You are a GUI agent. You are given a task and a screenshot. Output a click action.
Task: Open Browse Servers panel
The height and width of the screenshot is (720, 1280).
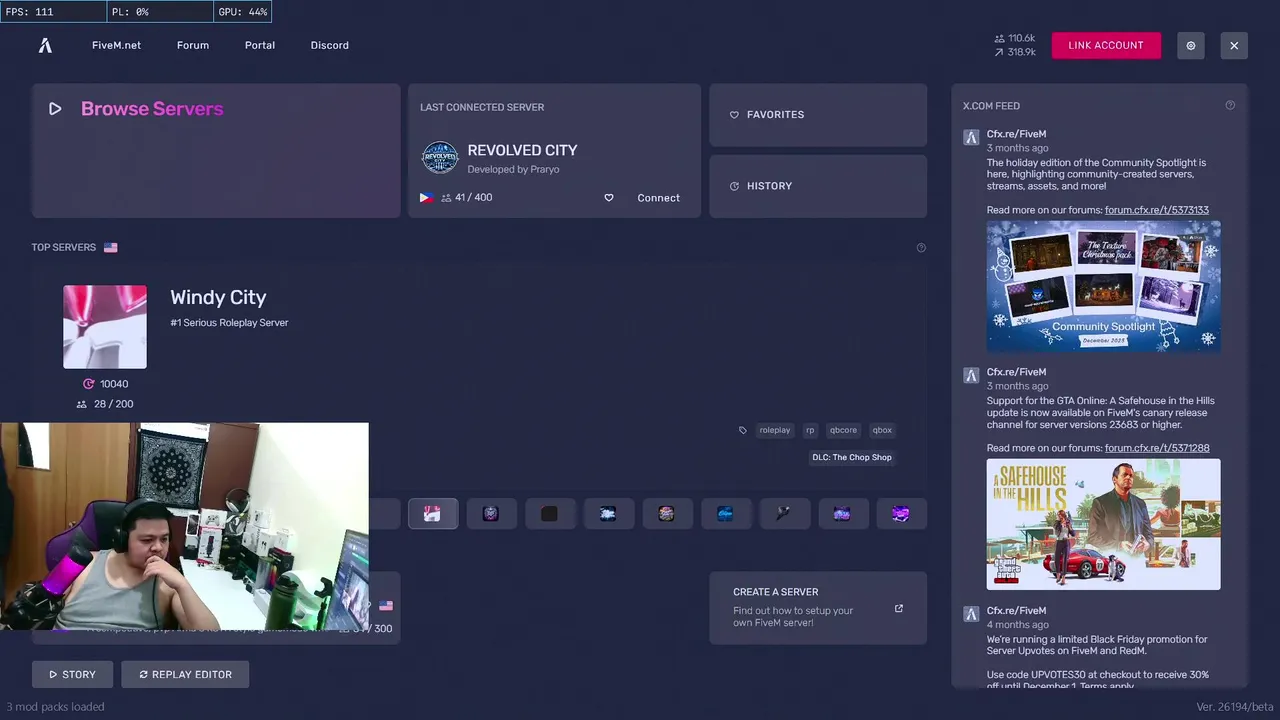[216, 151]
